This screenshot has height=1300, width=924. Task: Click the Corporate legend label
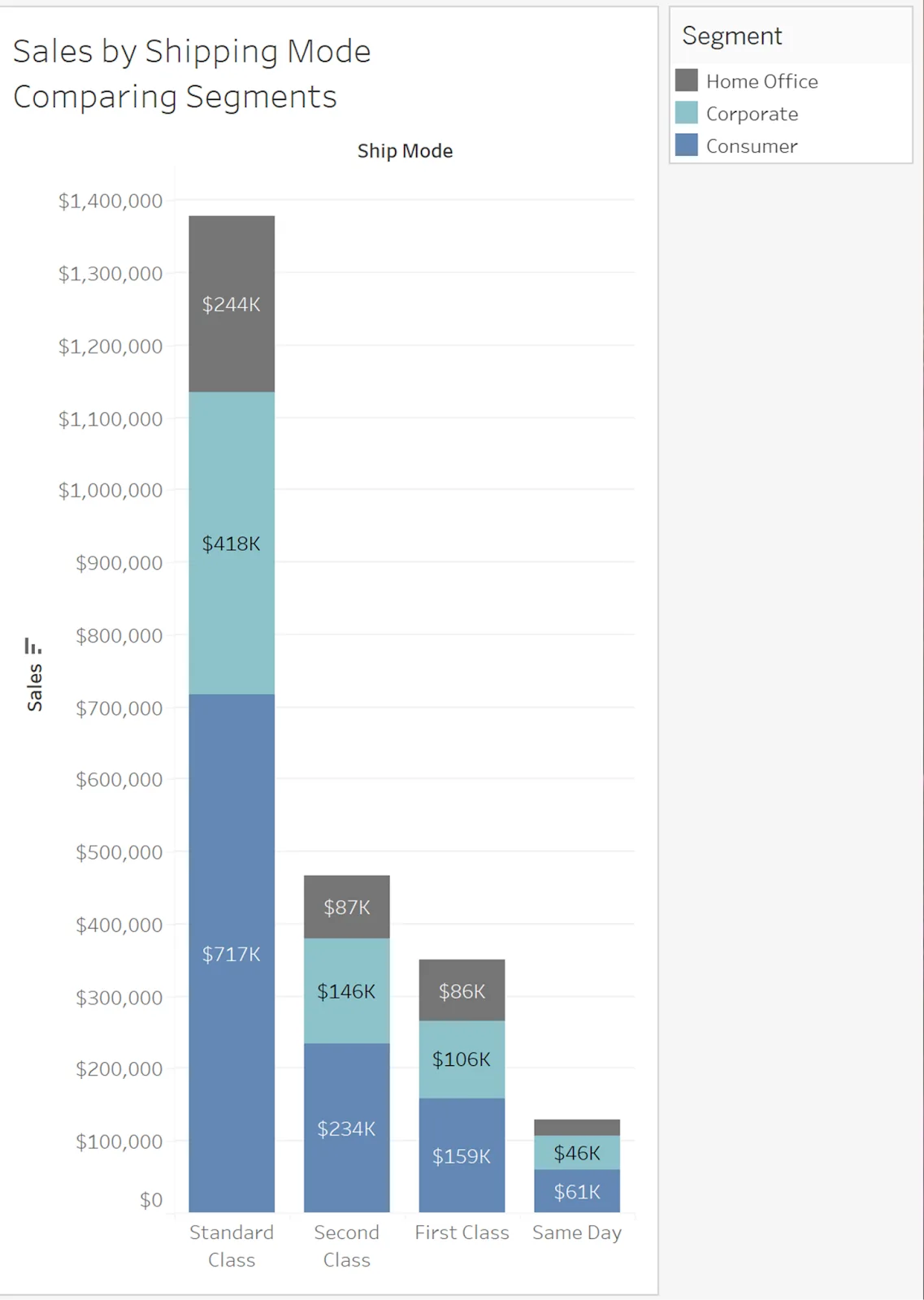752,114
